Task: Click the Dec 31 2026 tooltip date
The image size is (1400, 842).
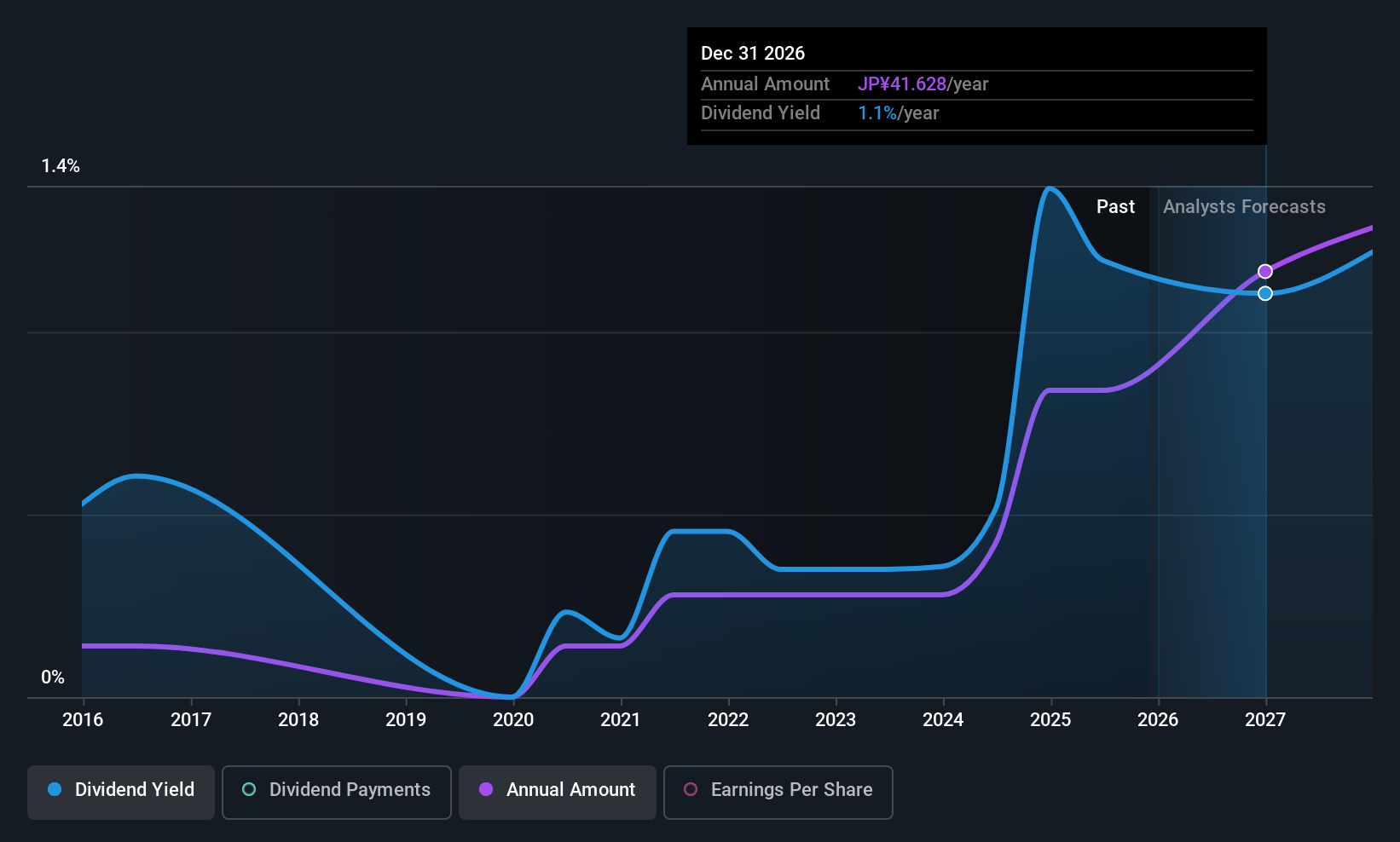Action: coord(753,53)
